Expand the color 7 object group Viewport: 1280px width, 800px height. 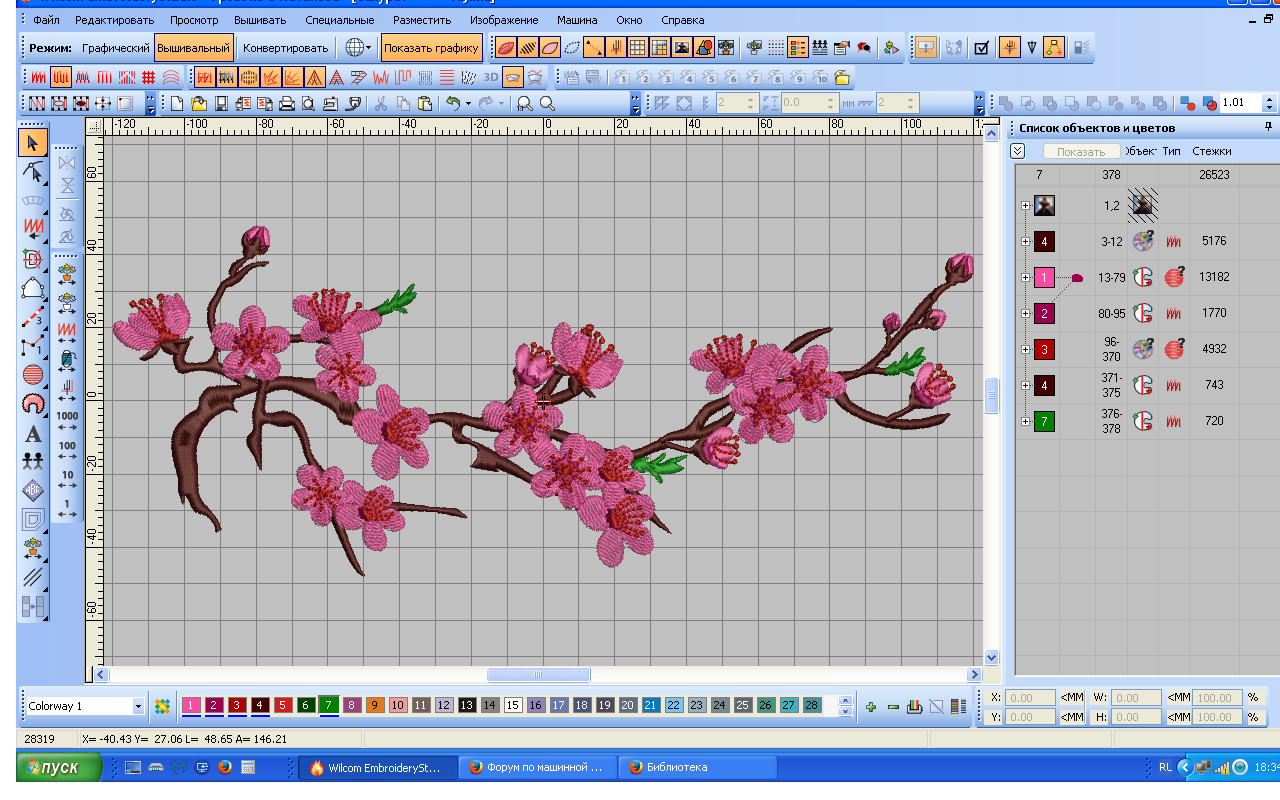[x=1025, y=422]
